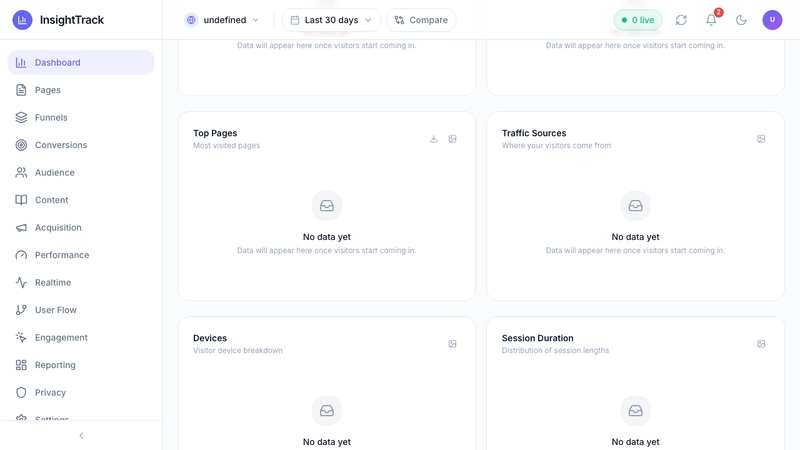Open the site selector dropdown 'undefined'
This screenshot has width=800, height=450.
[x=222, y=20]
